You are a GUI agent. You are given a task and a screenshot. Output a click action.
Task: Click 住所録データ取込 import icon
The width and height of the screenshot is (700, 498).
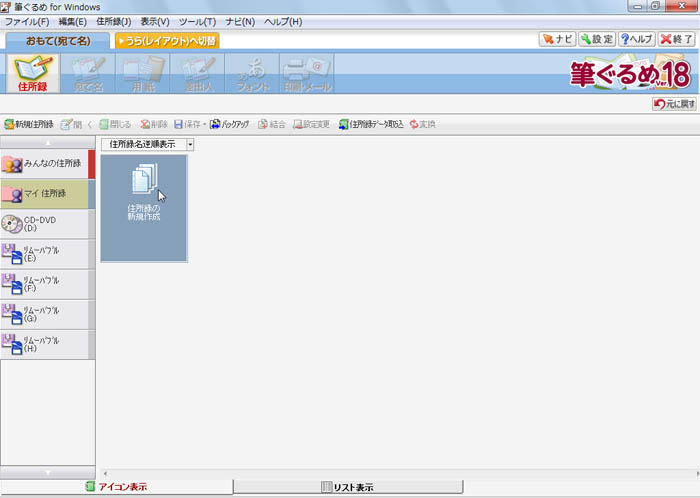click(x=370, y=124)
